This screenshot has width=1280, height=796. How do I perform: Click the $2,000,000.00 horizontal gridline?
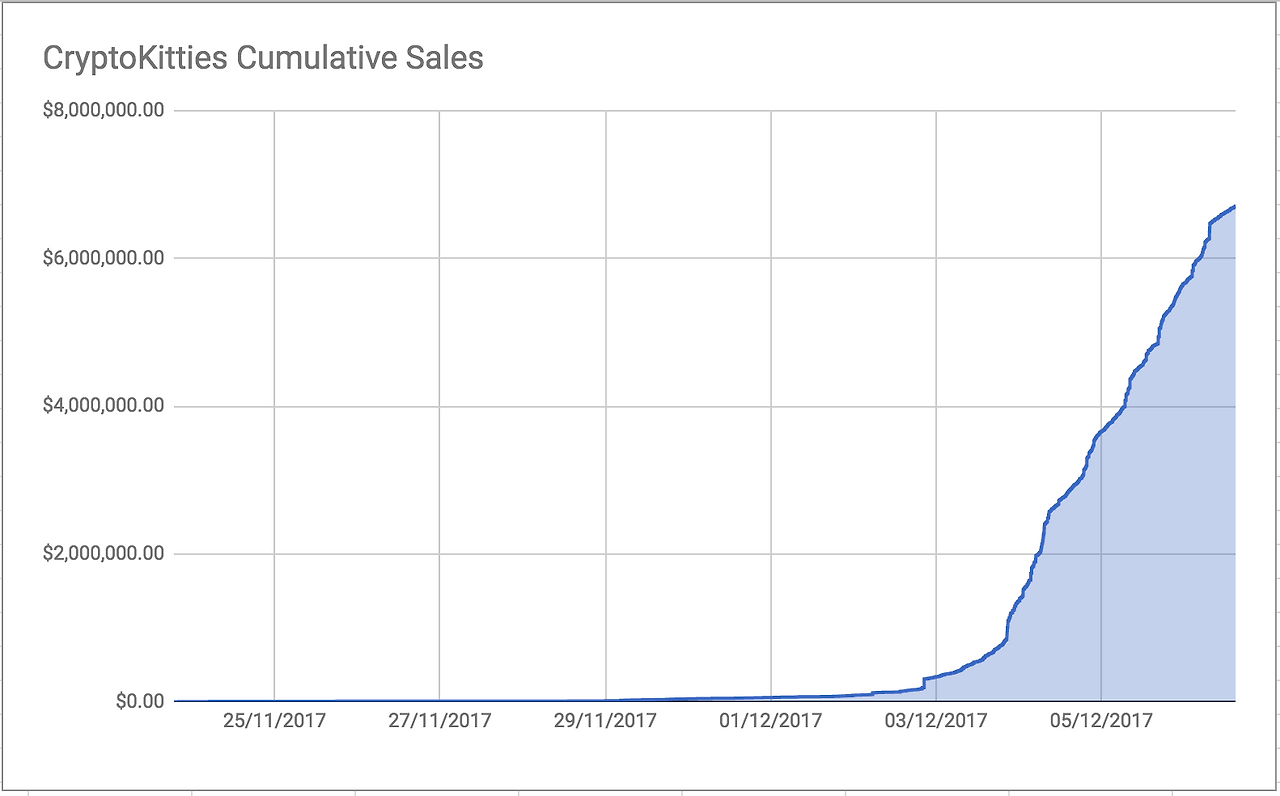tap(600, 554)
